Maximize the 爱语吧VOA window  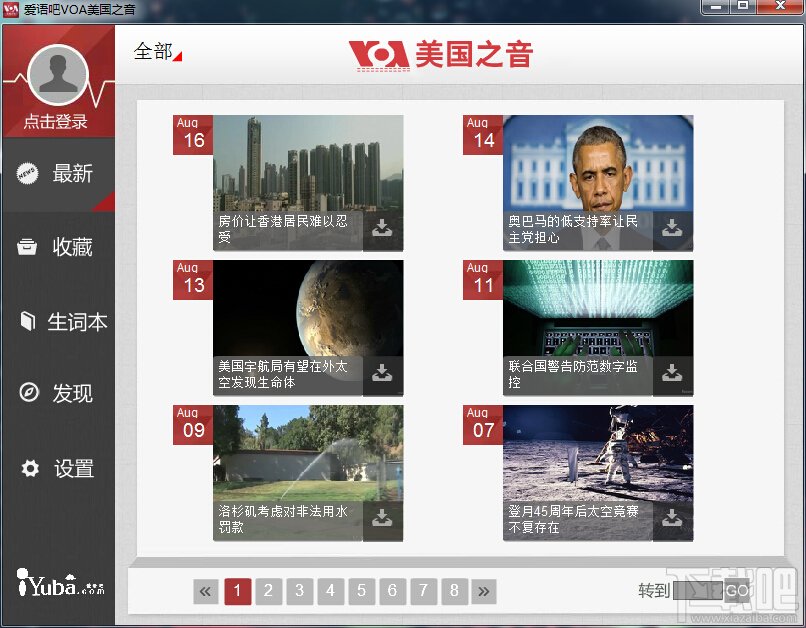pyautogui.click(x=743, y=7)
